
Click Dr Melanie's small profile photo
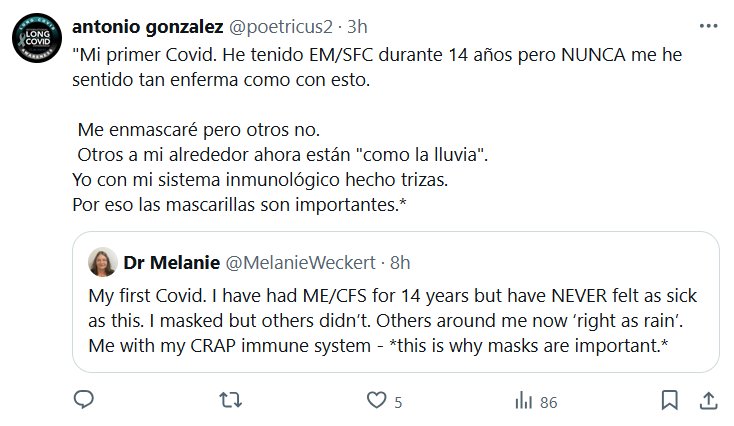(x=103, y=262)
